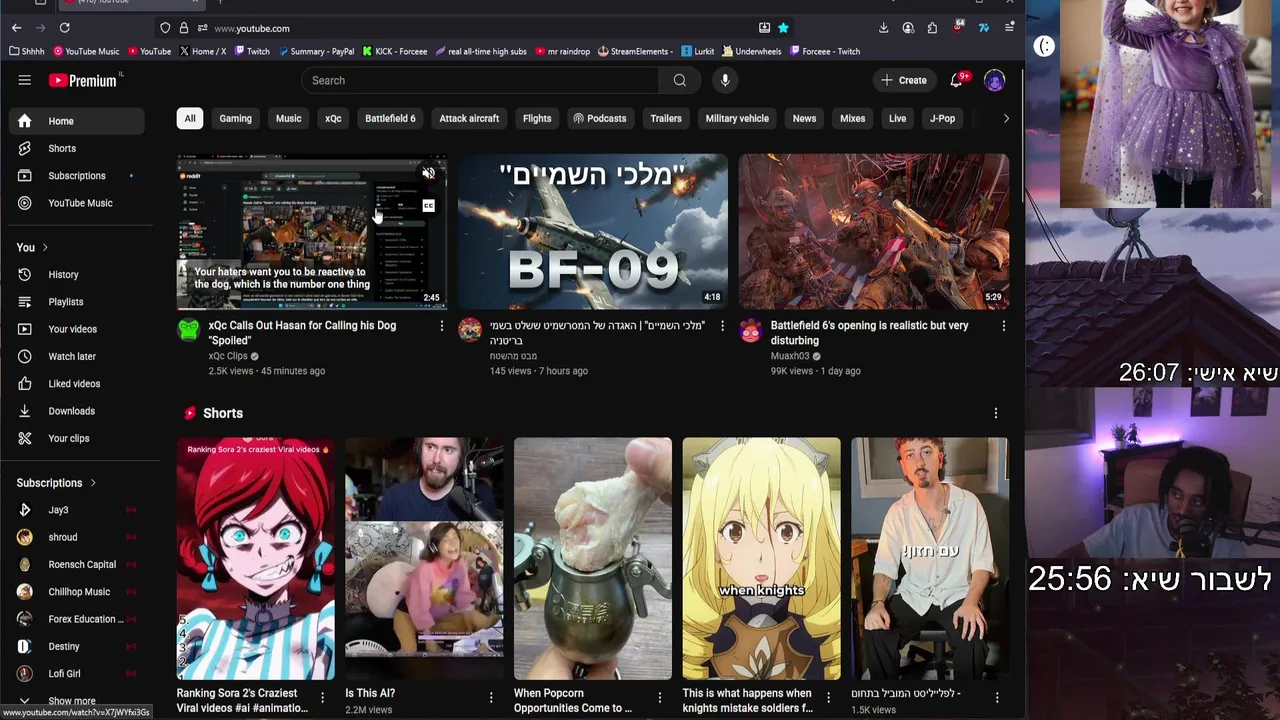This screenshot has height=720, width=1280.
Task: Open Playlists in the sidebar
Action: pyautogui.click(x=77, y=302)
